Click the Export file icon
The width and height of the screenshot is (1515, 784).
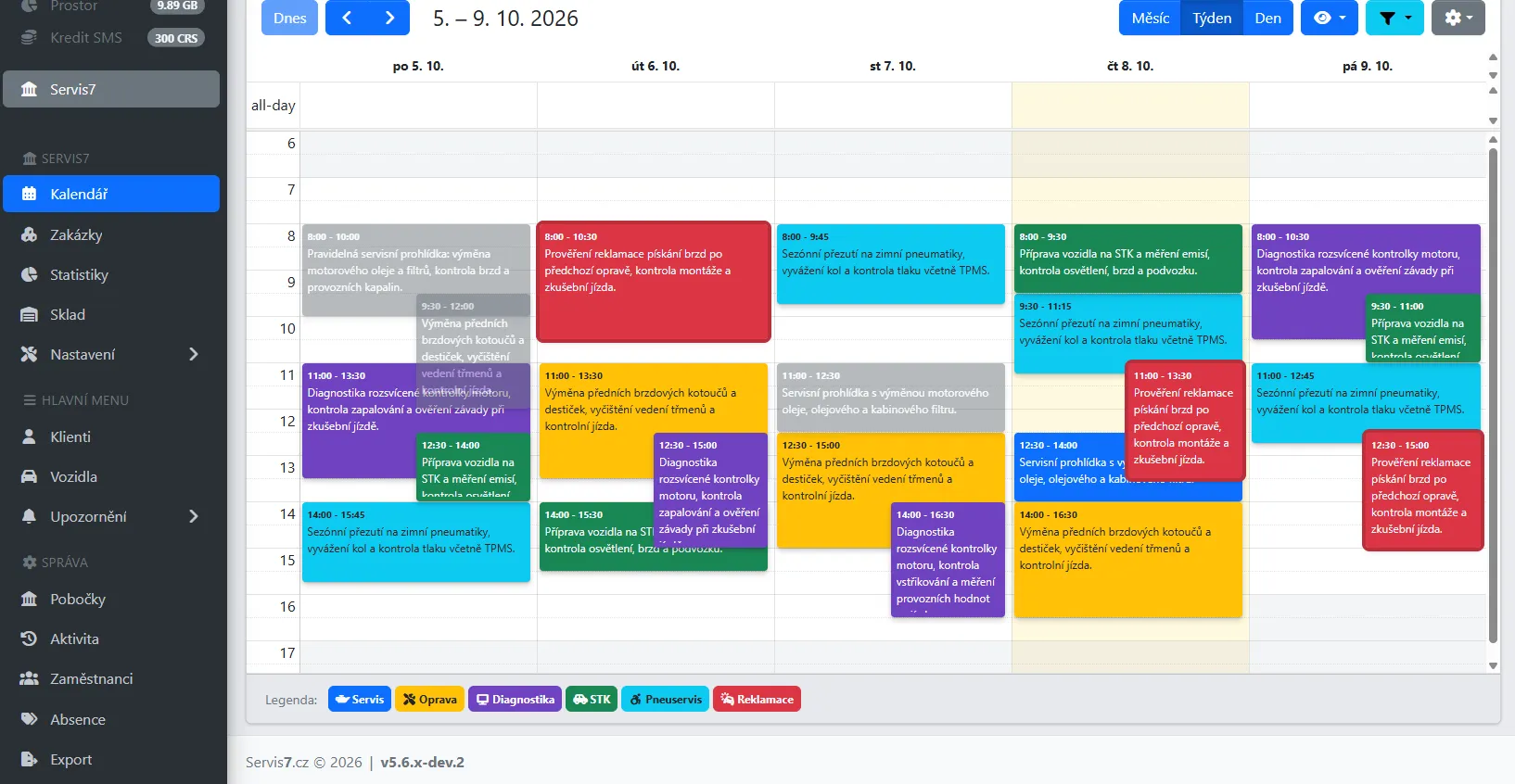pyautogui.click(x=29, y=759)
